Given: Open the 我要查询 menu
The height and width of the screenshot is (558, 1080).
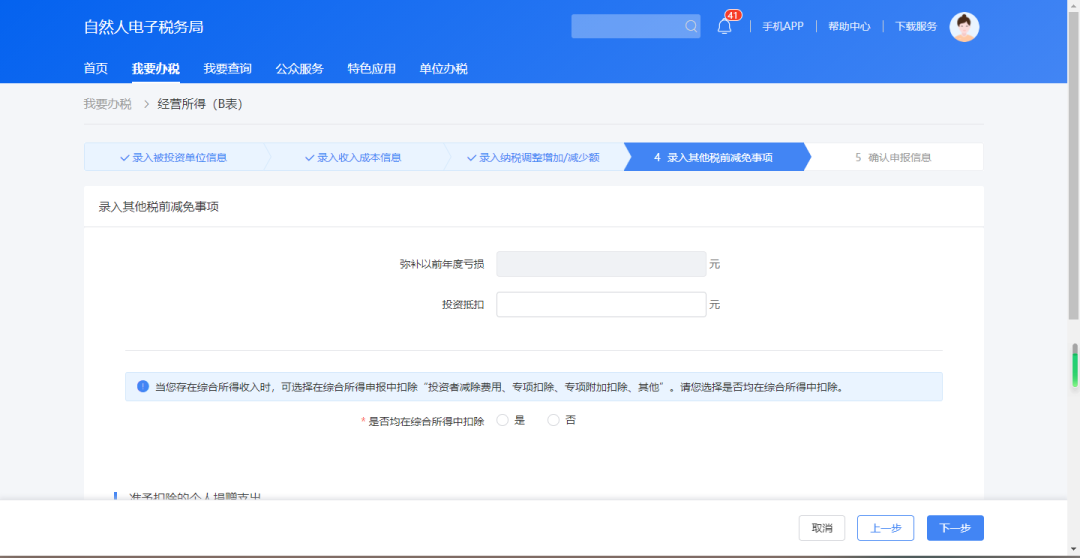Looking at the screenshot, I should pyautogui.click(x=227, y=69).
